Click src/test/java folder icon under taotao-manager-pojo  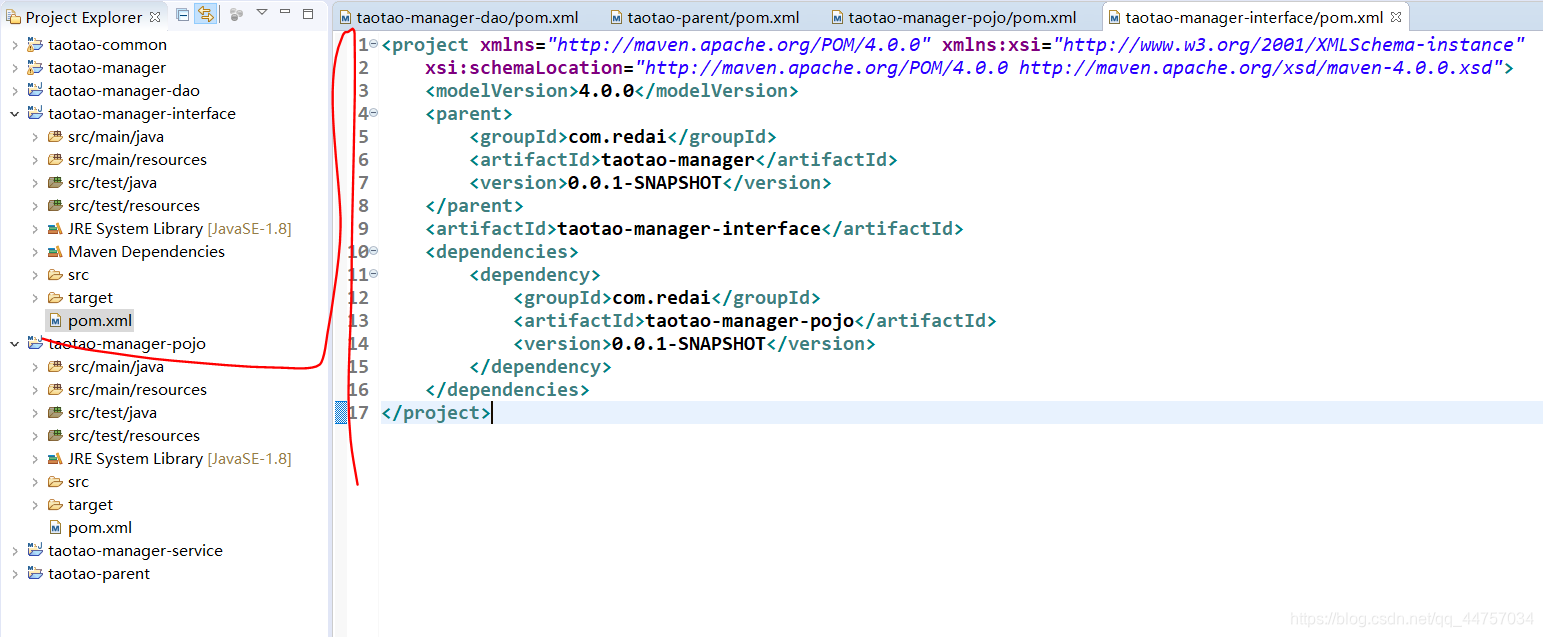[55, 413]
